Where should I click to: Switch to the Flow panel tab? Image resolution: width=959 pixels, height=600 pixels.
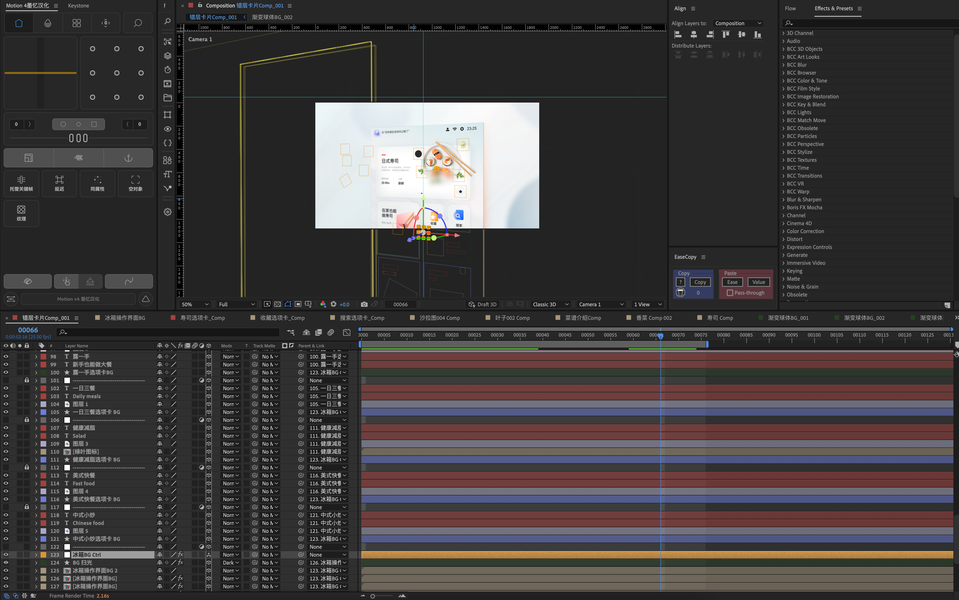(790, 9)
